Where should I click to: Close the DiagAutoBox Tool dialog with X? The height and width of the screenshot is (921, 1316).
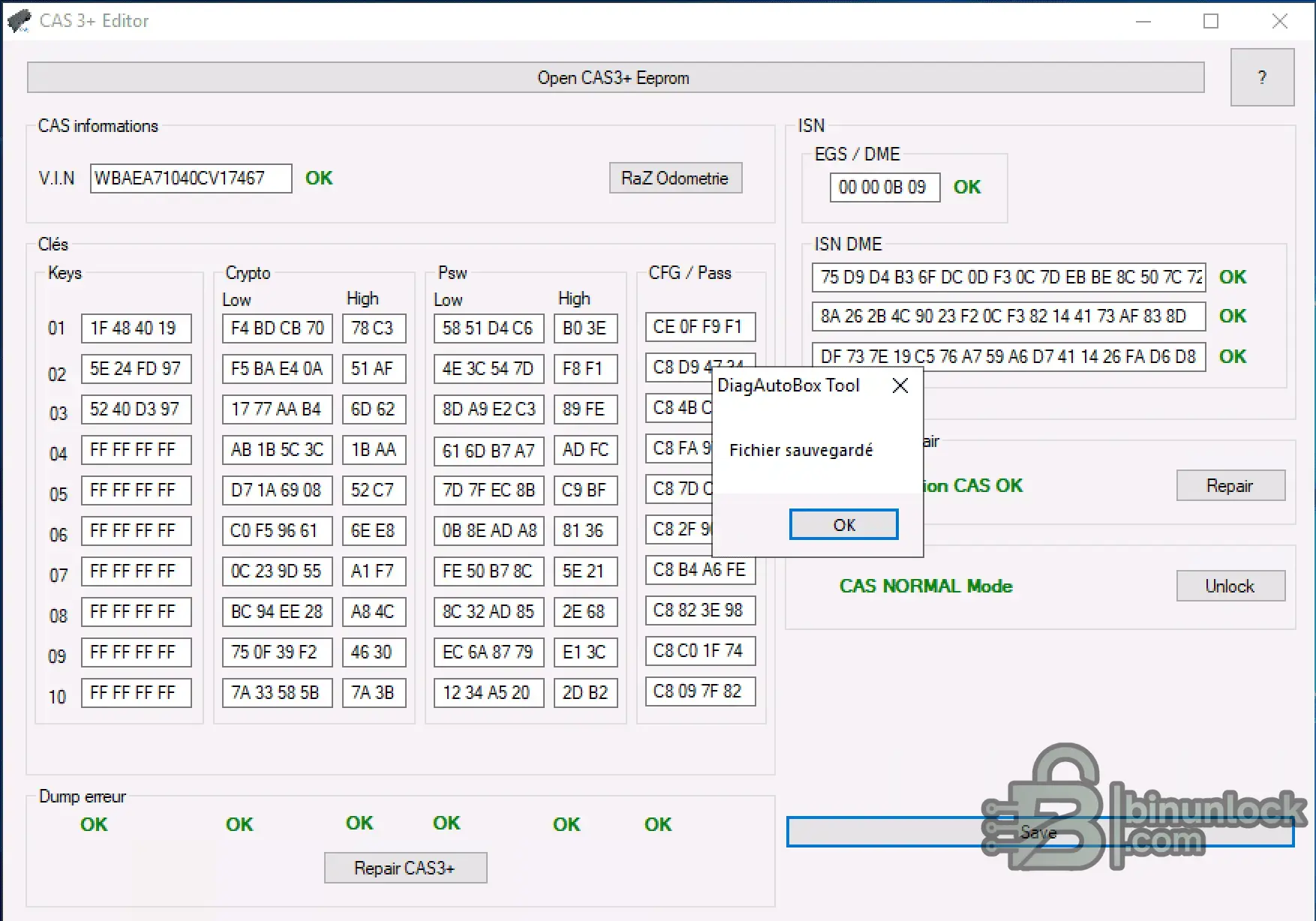pyautogui.click(x=900, y=385)
